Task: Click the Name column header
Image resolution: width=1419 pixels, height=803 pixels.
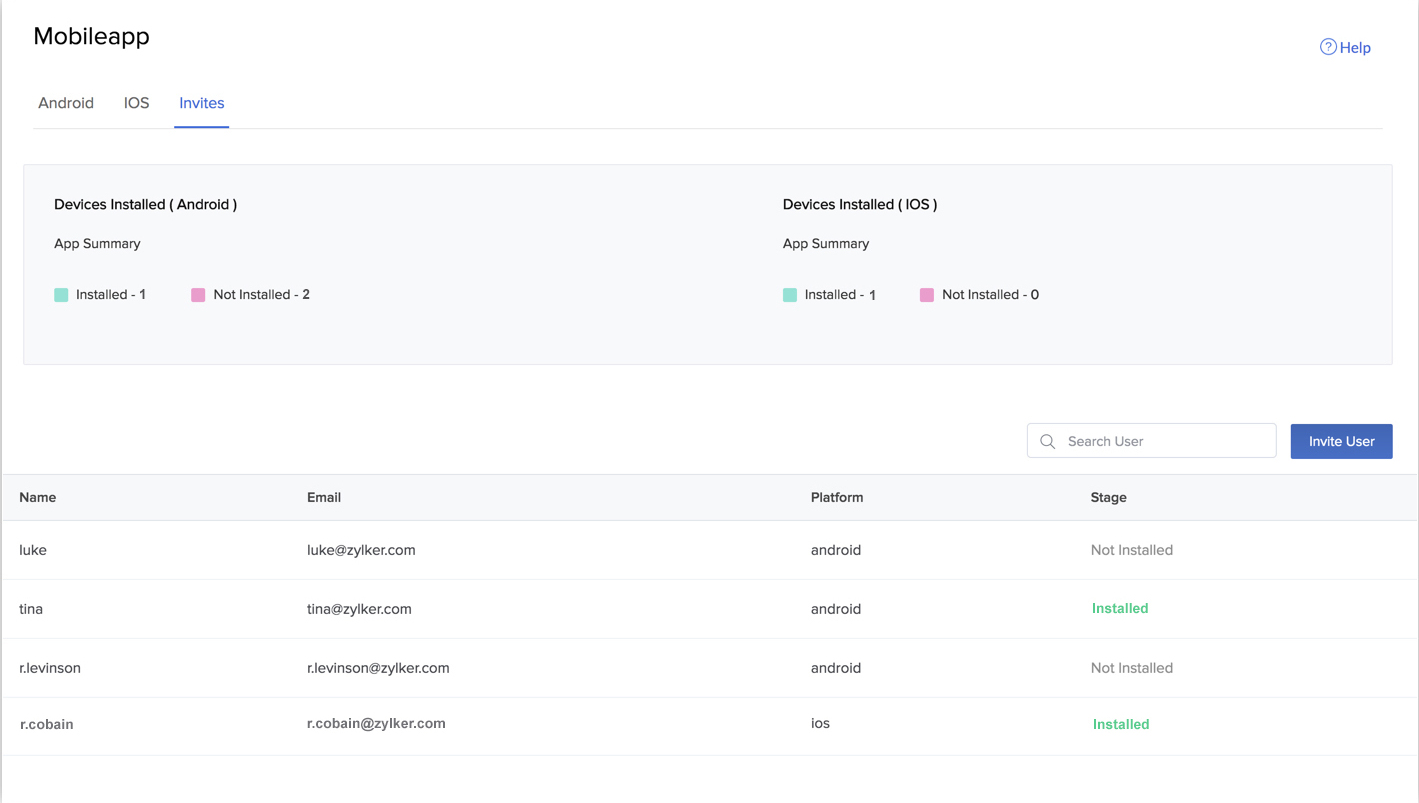Action: pos(38,497)
